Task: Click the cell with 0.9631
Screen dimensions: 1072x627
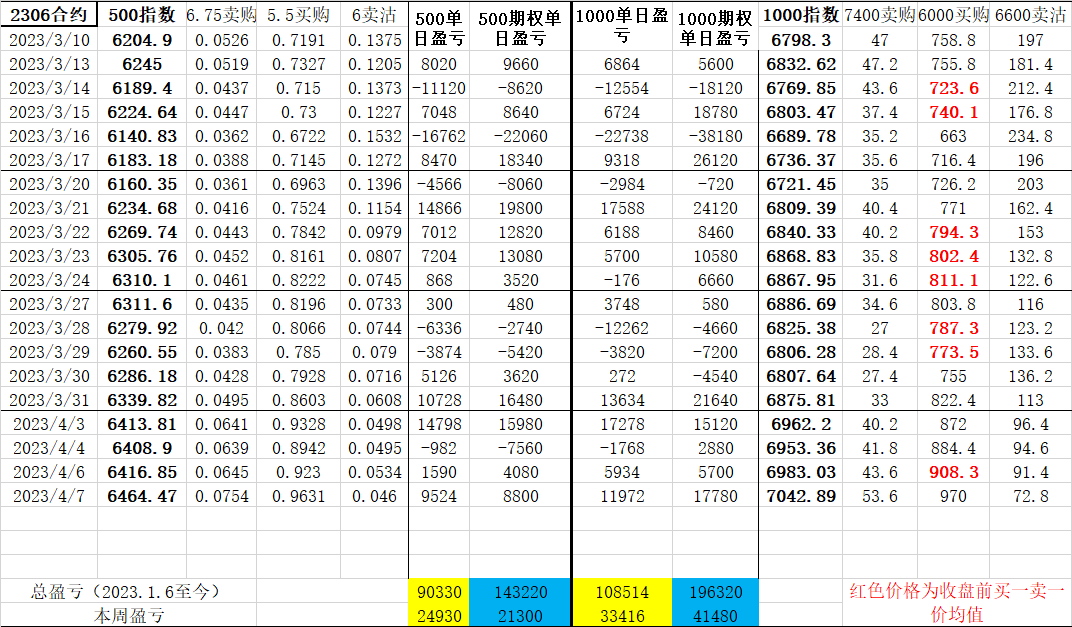Action: pos(298,496)
